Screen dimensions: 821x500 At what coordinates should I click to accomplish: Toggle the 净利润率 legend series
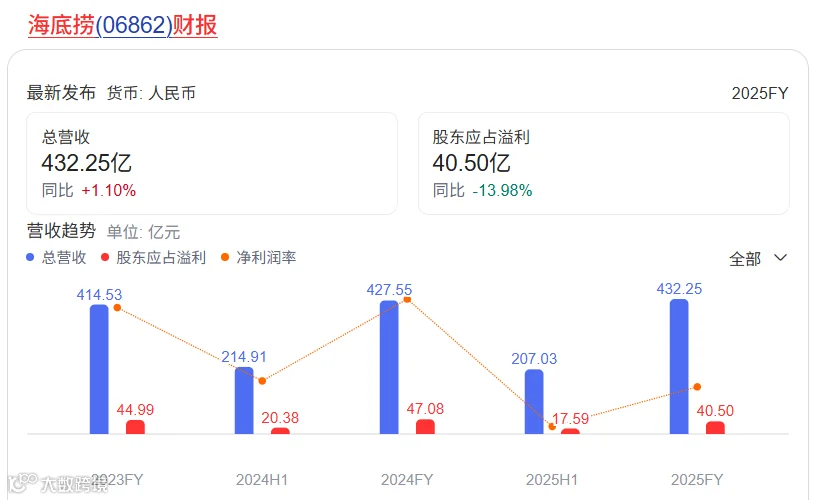[x=258, y=258]
